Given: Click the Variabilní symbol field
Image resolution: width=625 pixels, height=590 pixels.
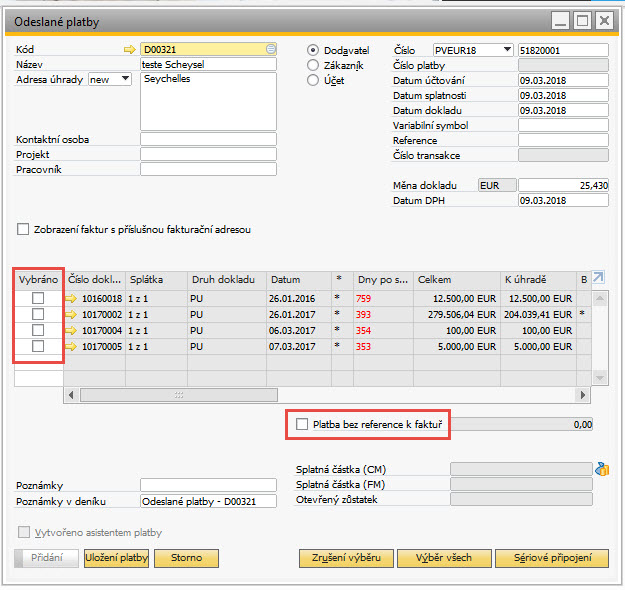Looking at the screenshot, I should [x=563, y=125].
